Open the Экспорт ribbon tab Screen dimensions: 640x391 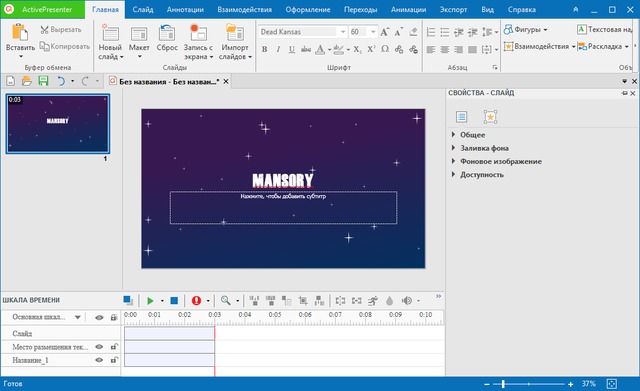click(x=453, y=9)
